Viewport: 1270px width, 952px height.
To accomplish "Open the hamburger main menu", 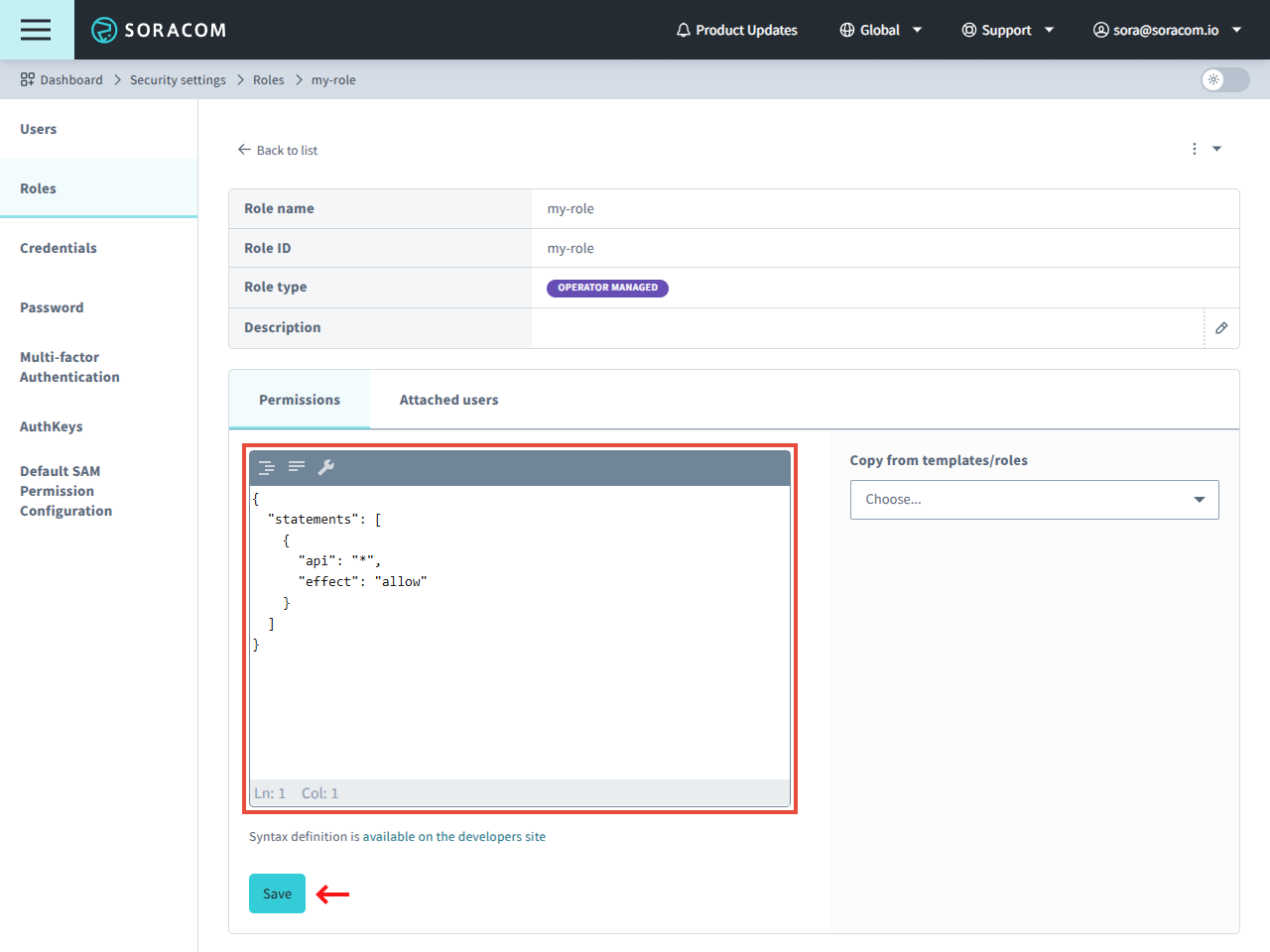I will tap(36, 30).
